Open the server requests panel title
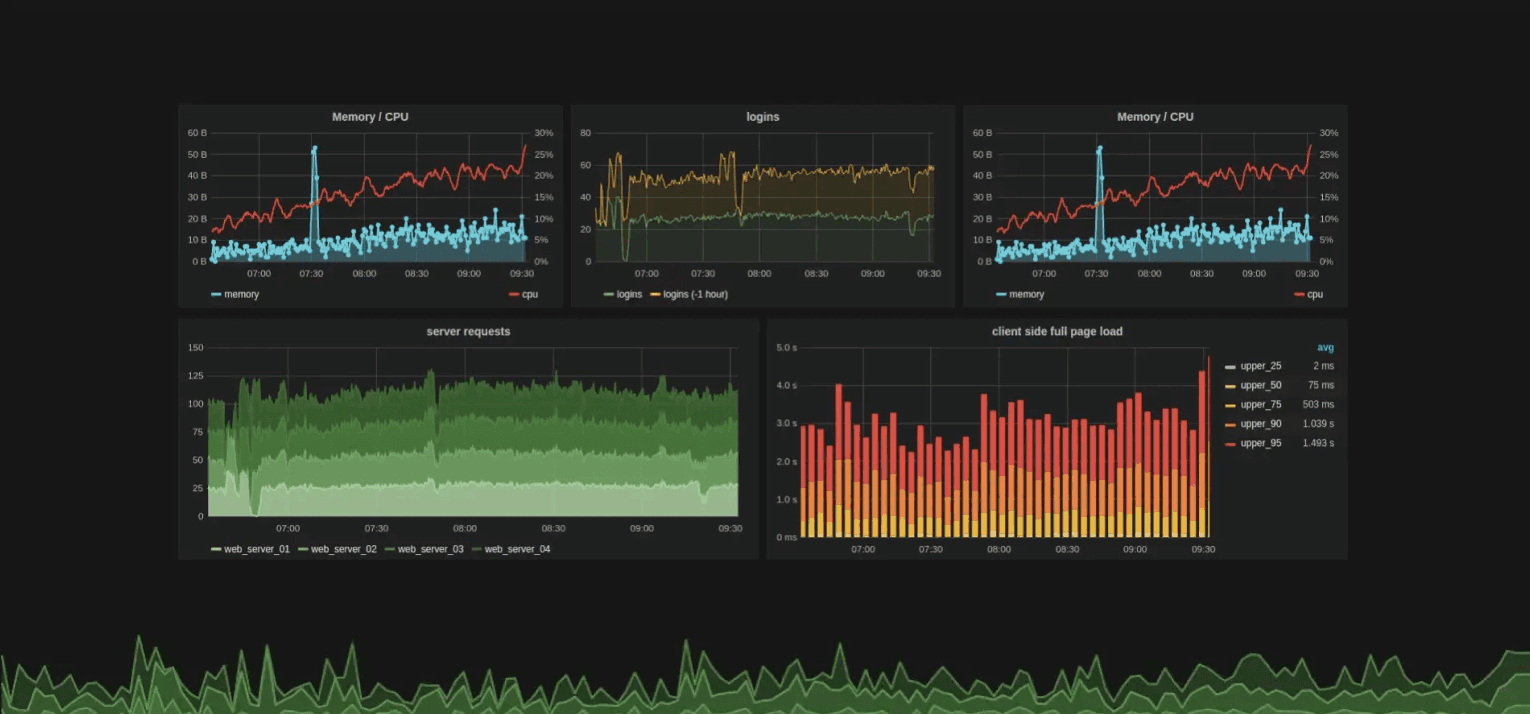 (x=468, y=331)
